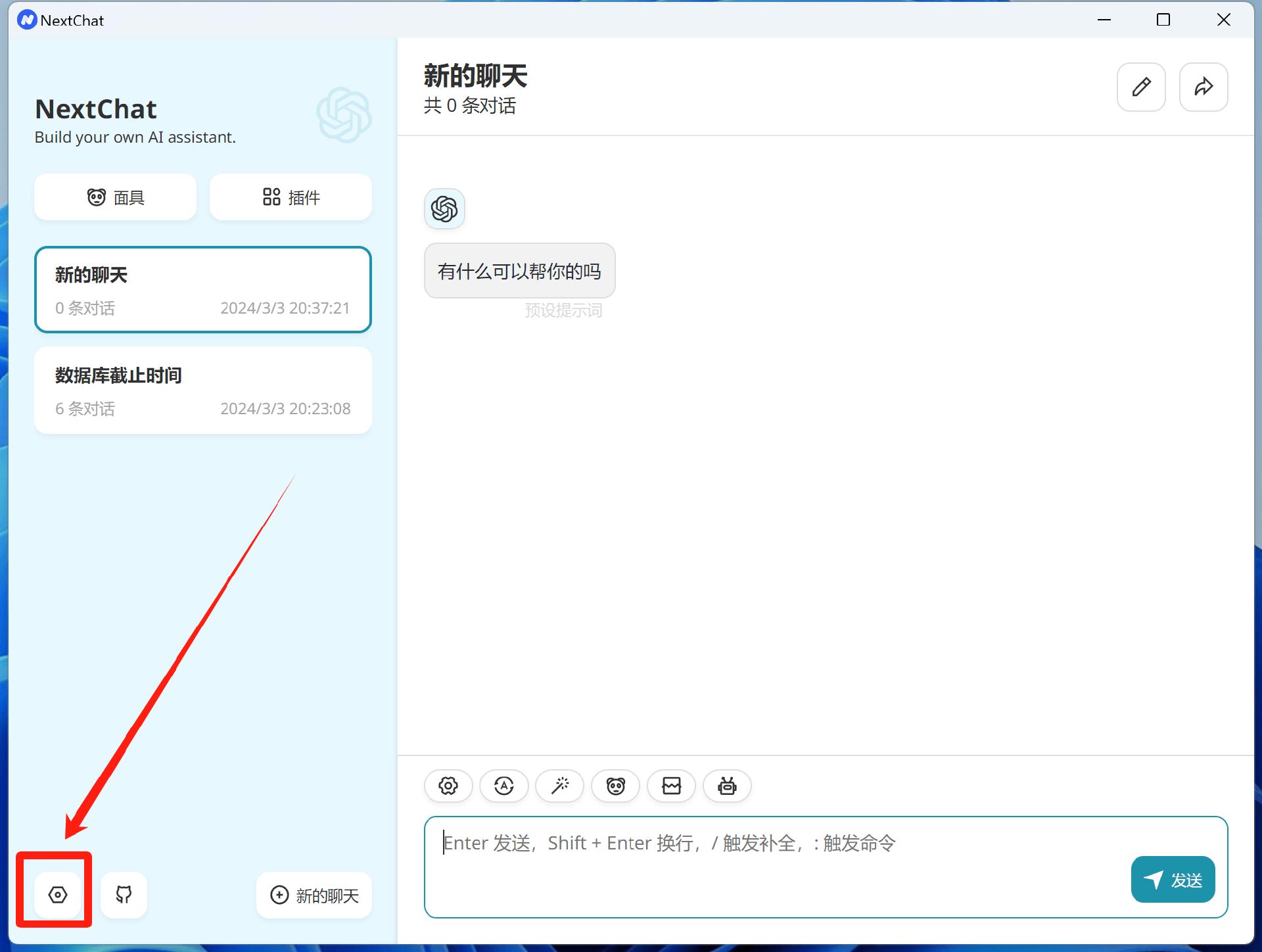Click the 预设提示词 preset prompt hint
The image size is (1262, 952).
click(x=564, y=310)
